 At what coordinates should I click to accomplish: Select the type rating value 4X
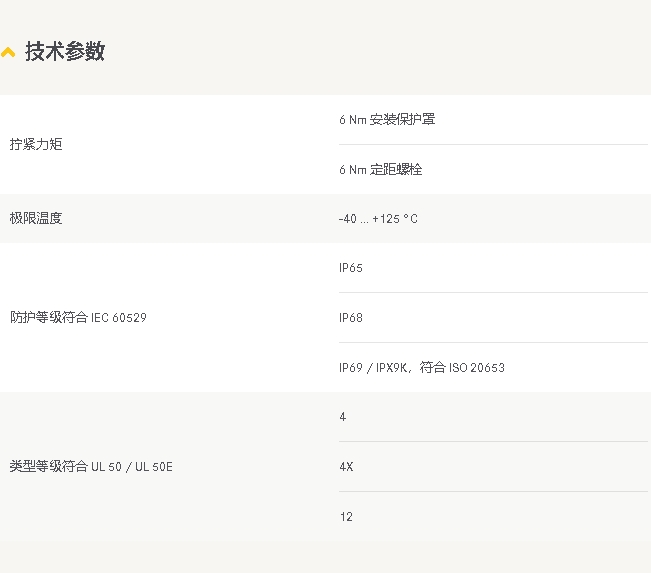pyautogui.click(x=346, y=466)
